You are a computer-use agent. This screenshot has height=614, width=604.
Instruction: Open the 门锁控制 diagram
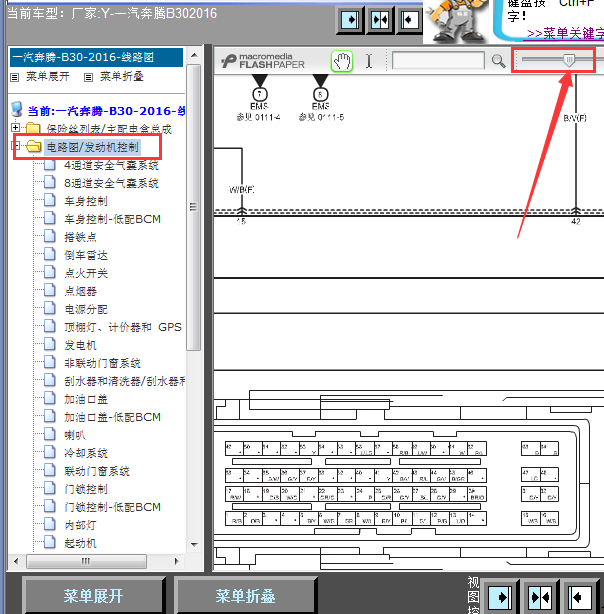(86, 489)
